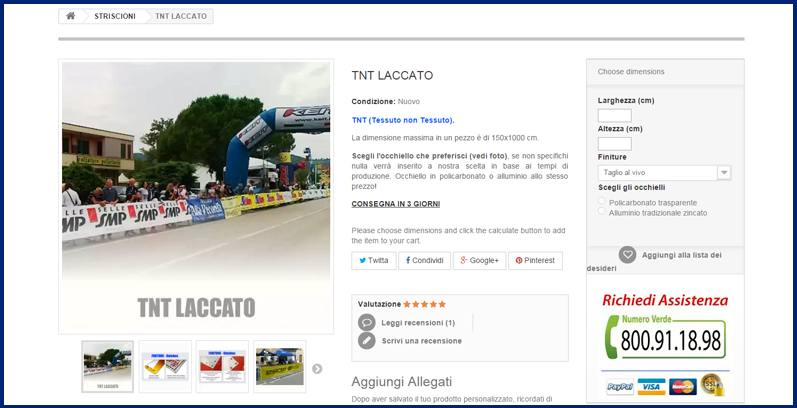The width and height of the screenshot is (797, 408).
Task: Select Policarbonato trasparente radio option
Action: click(x=602, y=201)
